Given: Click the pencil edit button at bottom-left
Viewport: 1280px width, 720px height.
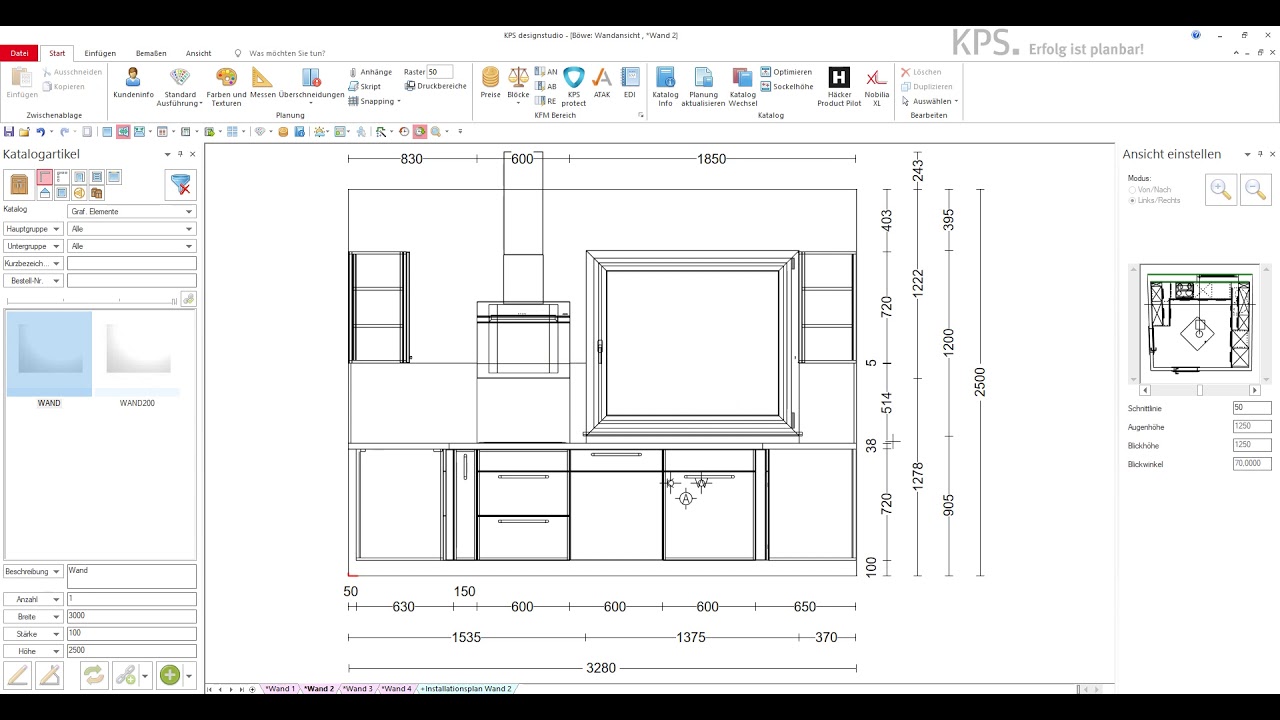Looking at the screenshot, I should 18,675.
